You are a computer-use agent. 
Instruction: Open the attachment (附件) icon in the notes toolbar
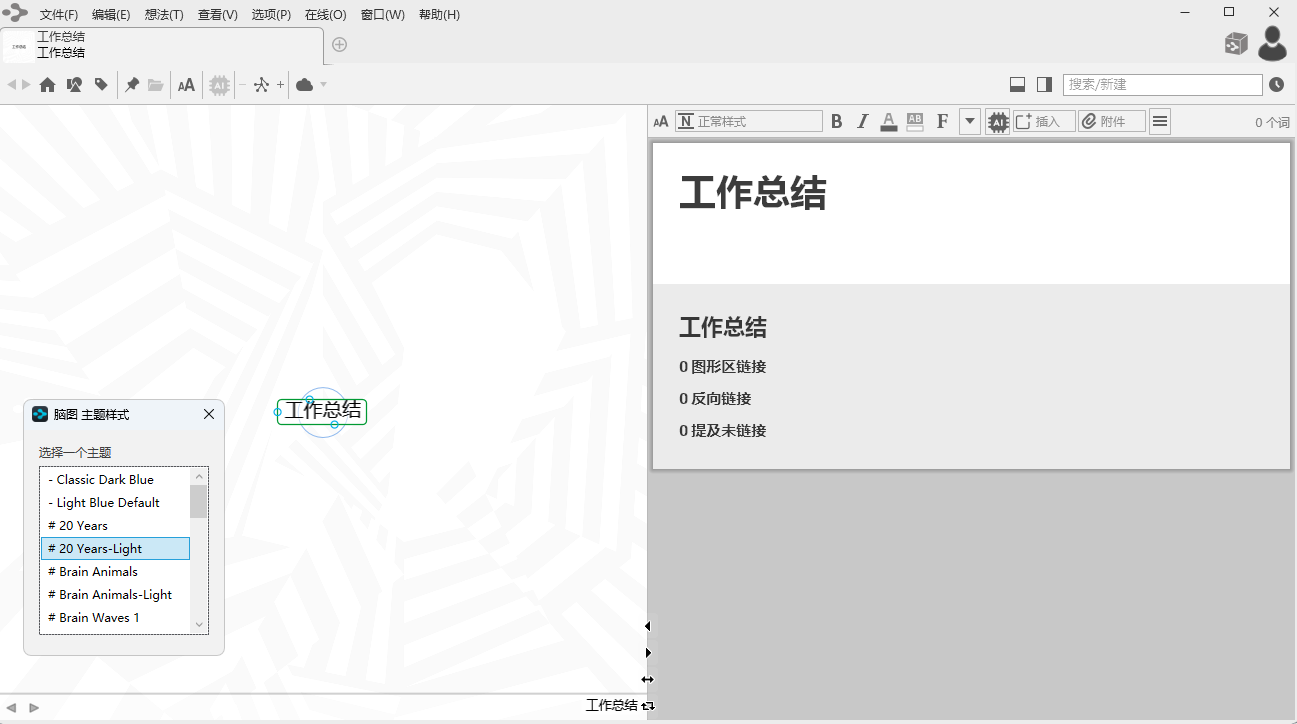click(x=1111, y=121)
